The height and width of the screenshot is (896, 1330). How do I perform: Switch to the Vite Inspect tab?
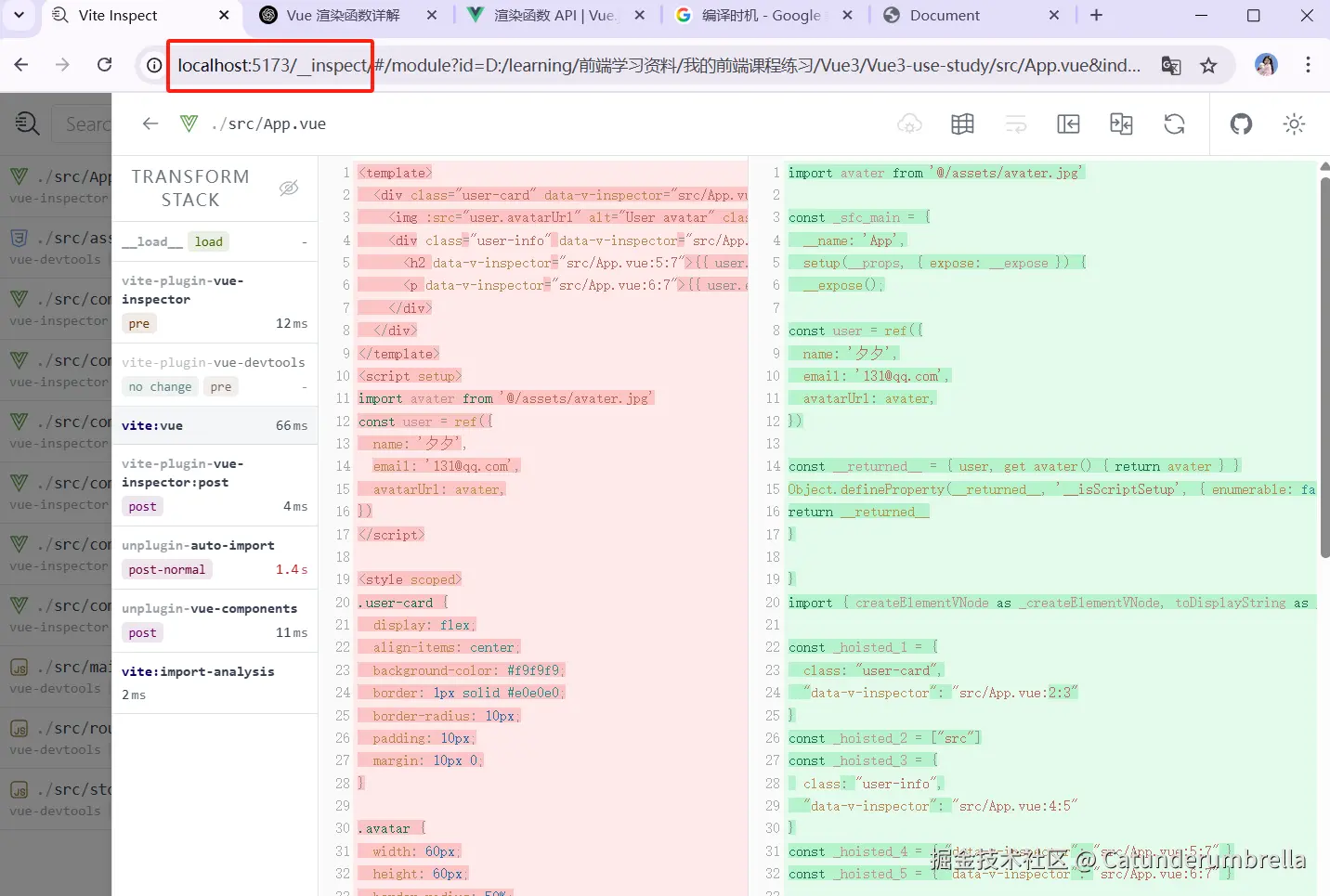tap(139, 15)
